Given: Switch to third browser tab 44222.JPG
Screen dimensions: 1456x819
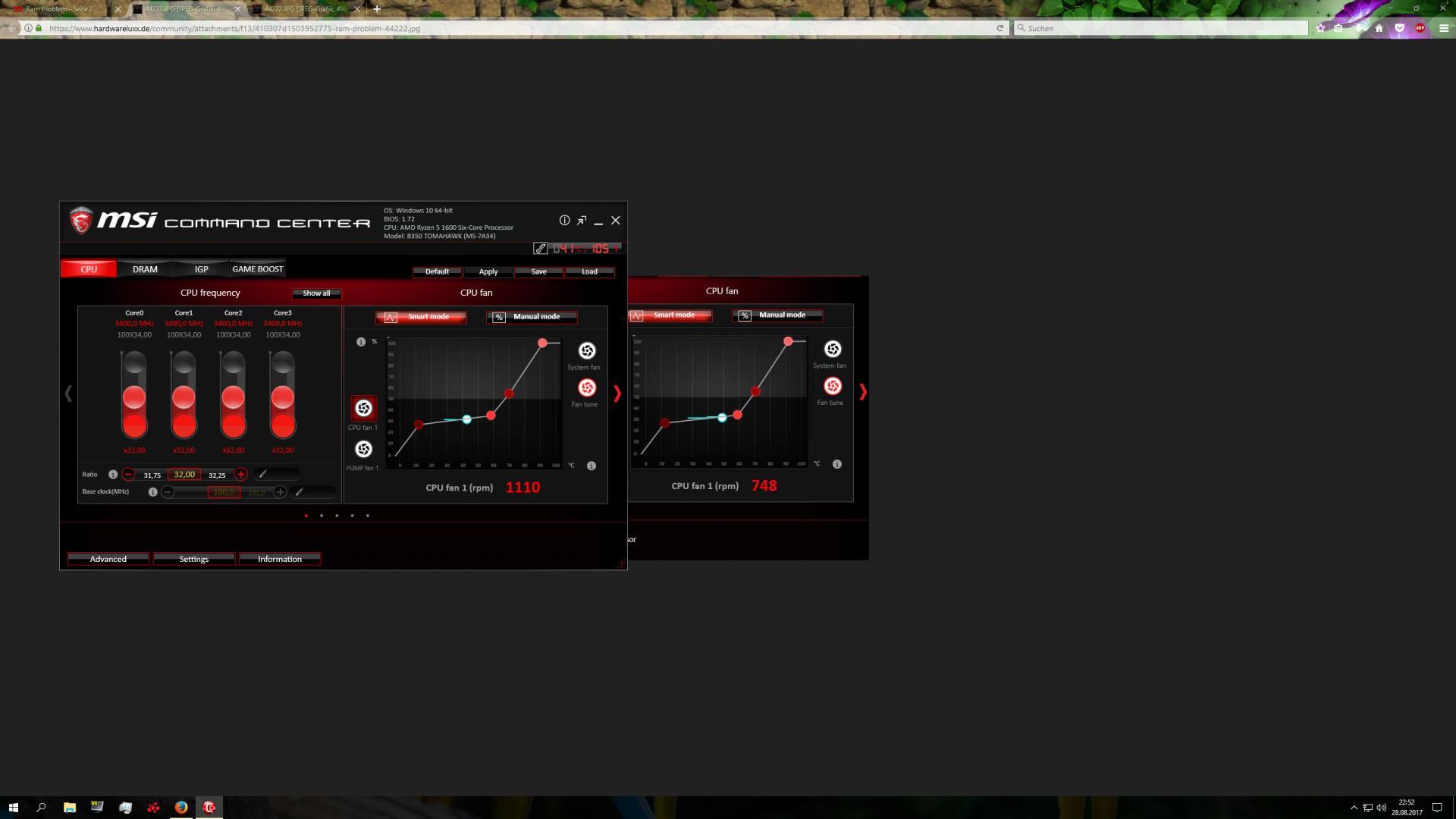Looking at the screenshot, I should pos(306,9).
